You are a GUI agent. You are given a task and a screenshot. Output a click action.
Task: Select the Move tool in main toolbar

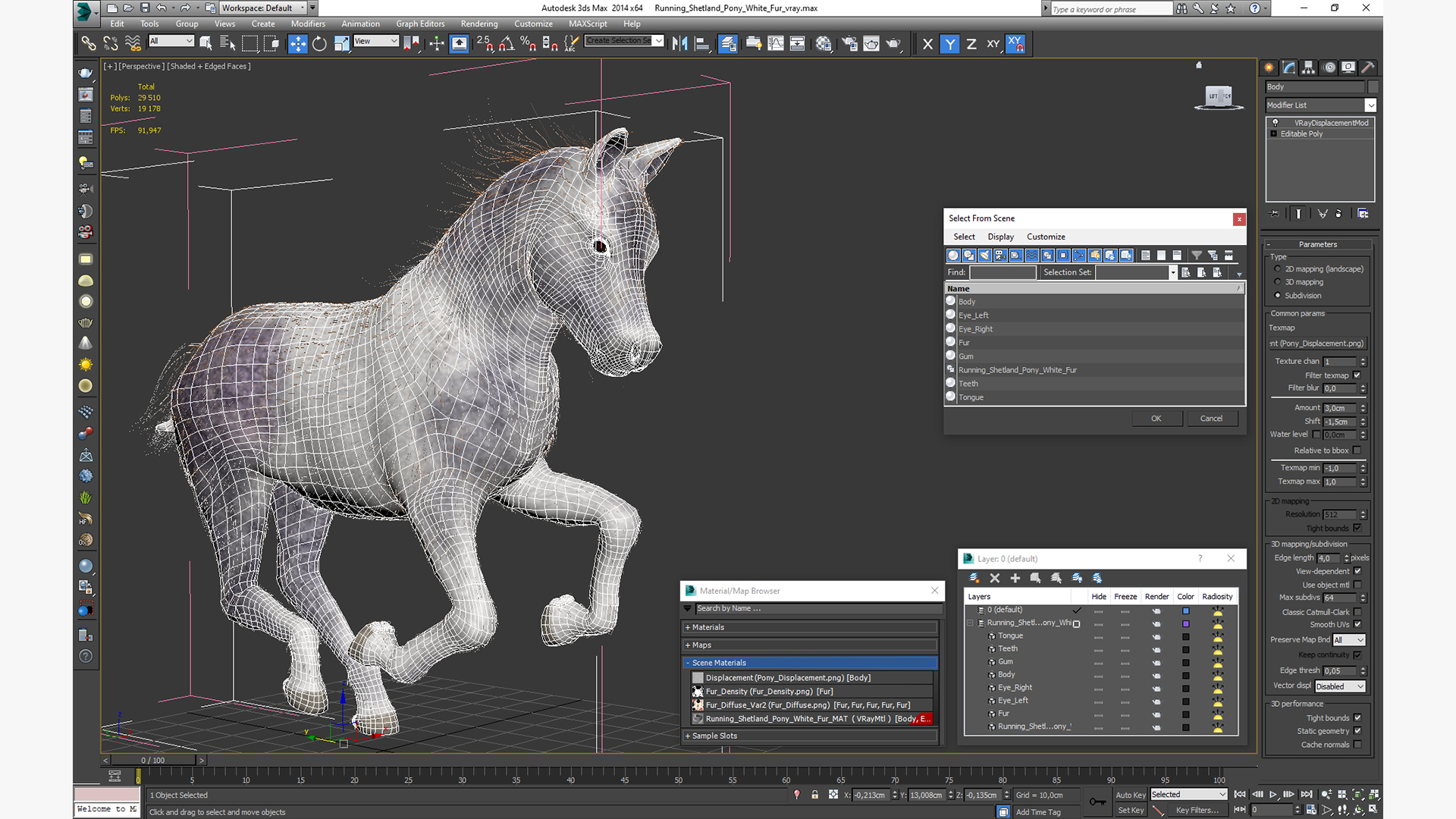point(298,44)
